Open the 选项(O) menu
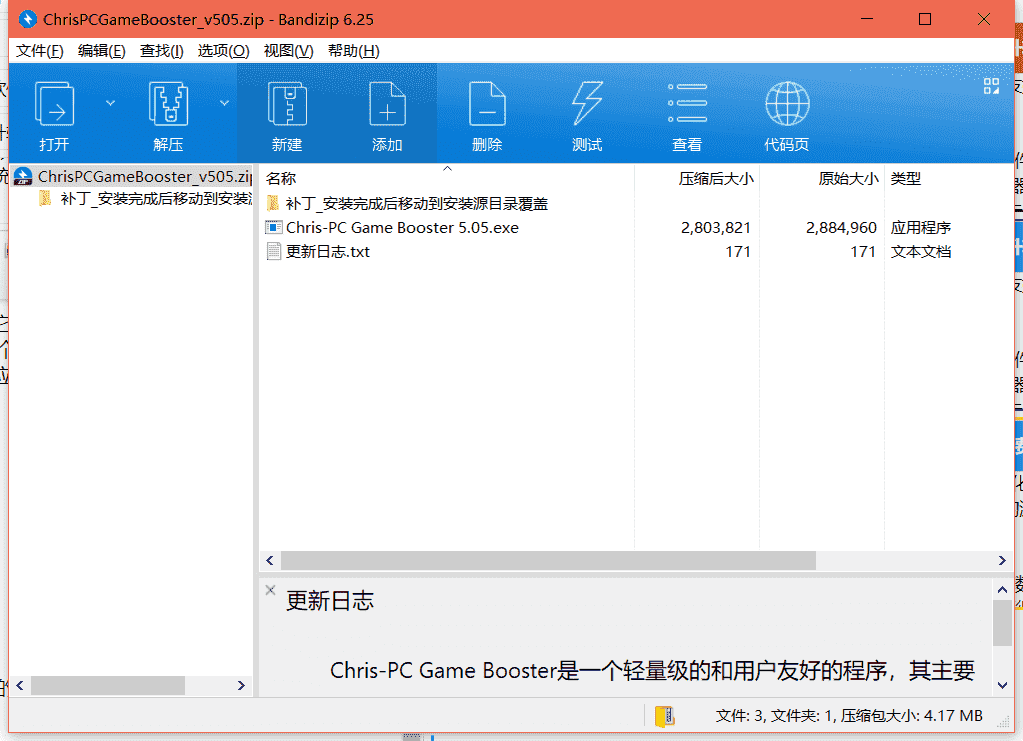This screenshot has height=741, width=1023. pos(224,51)
